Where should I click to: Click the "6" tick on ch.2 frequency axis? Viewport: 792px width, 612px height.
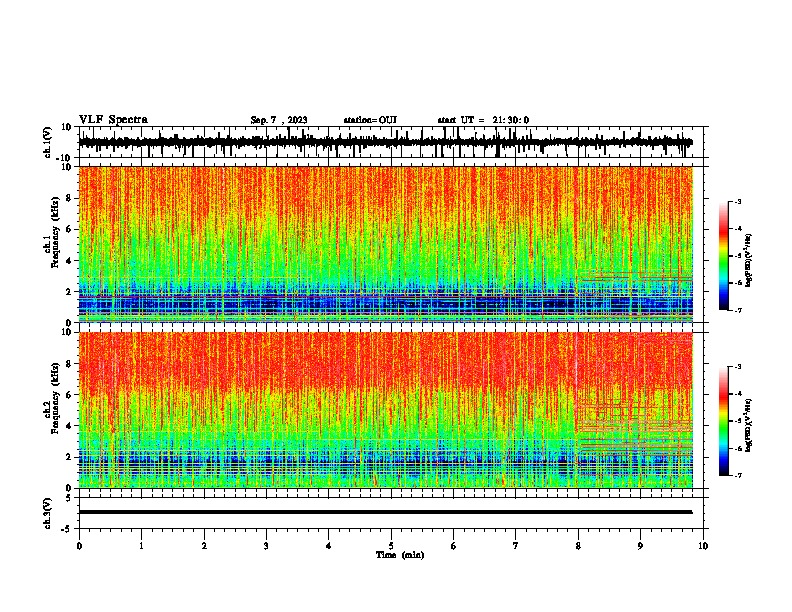[69, 395]
